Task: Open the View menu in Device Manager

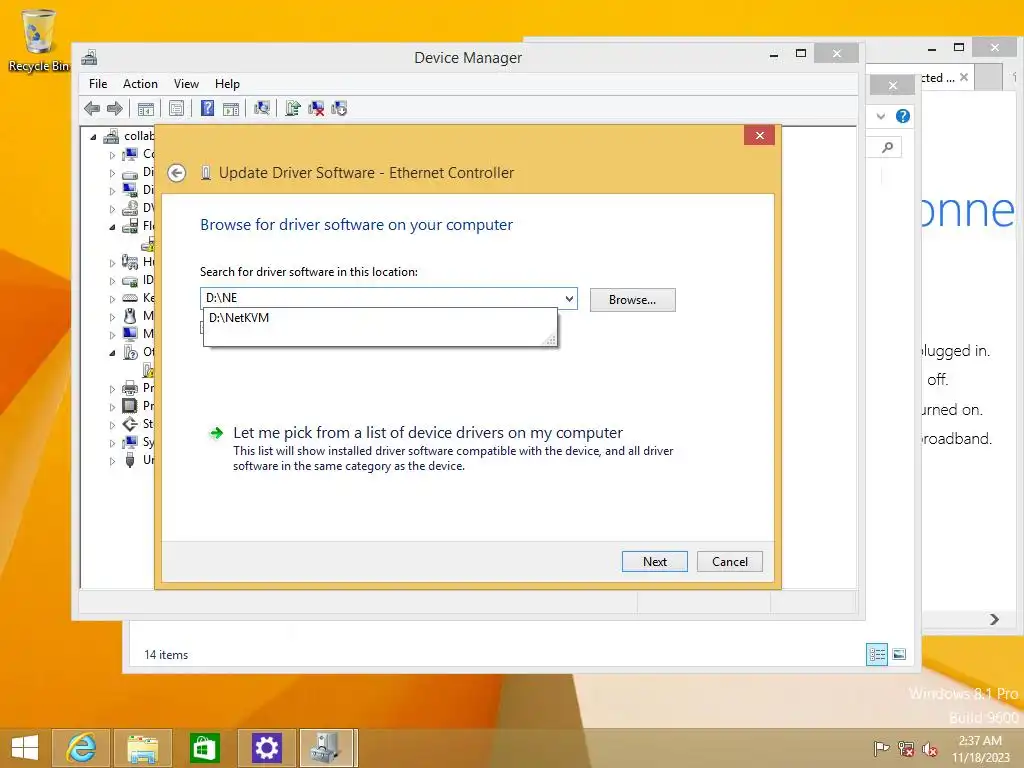Action: 186,84
